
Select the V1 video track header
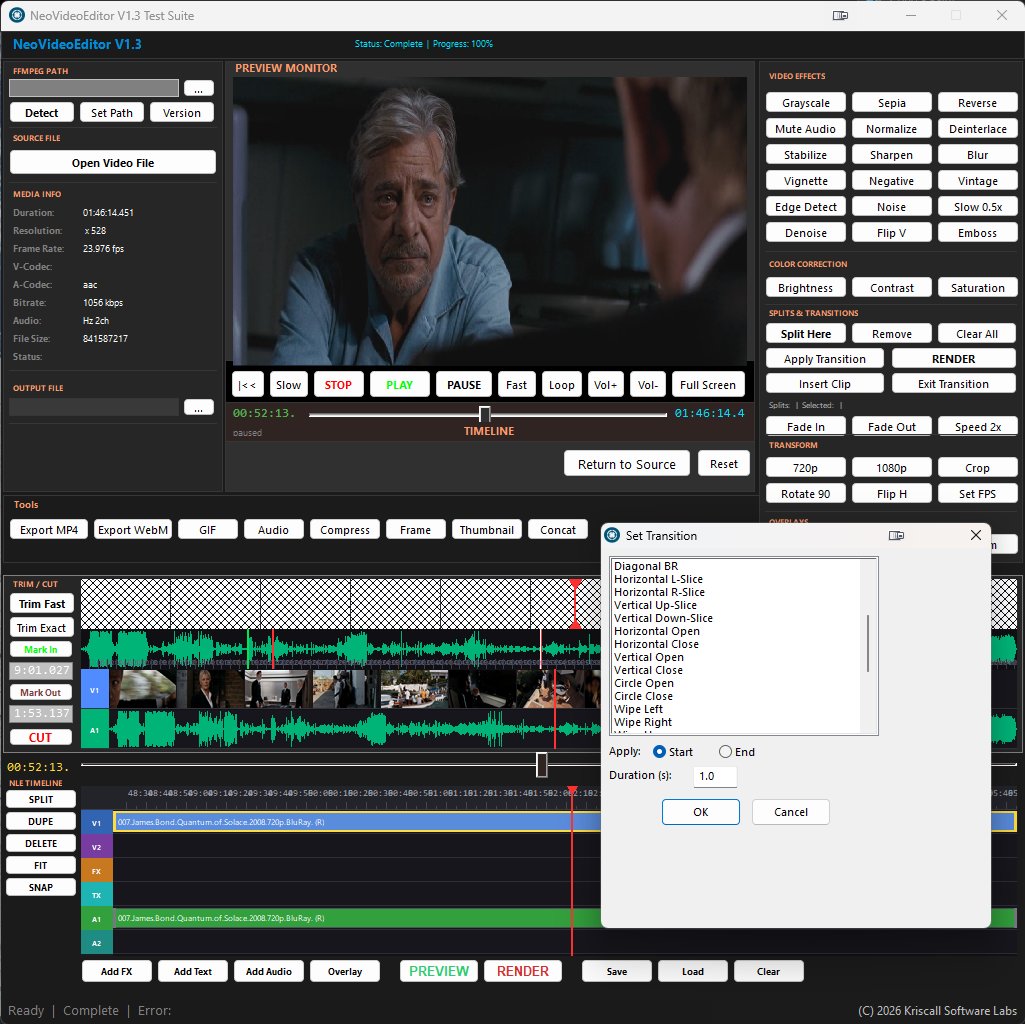point(97,823)
